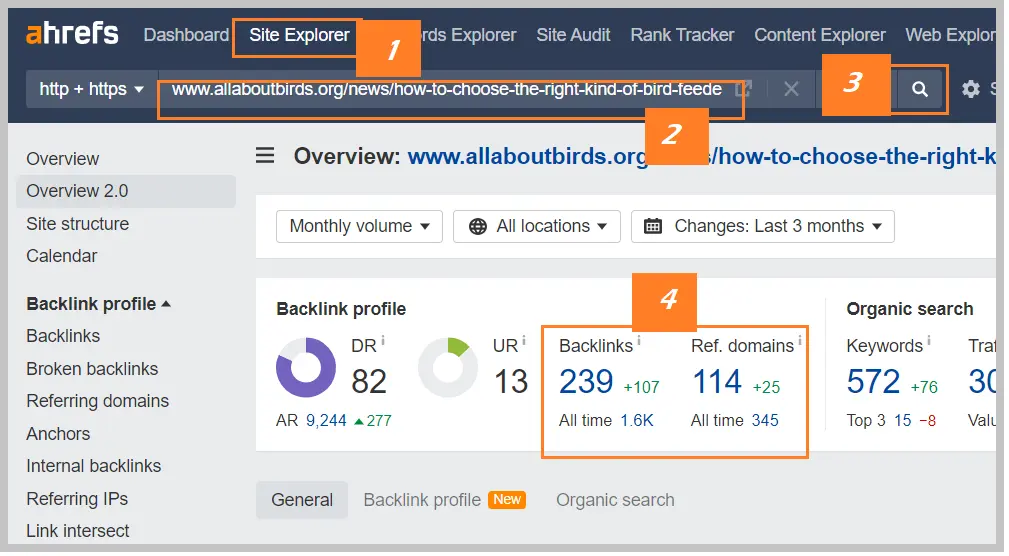The width and height of the screenshot is (1009, 556).
Task: Open the URL in new tab icon
Action: pyautogui.click(x=743, y=89)
